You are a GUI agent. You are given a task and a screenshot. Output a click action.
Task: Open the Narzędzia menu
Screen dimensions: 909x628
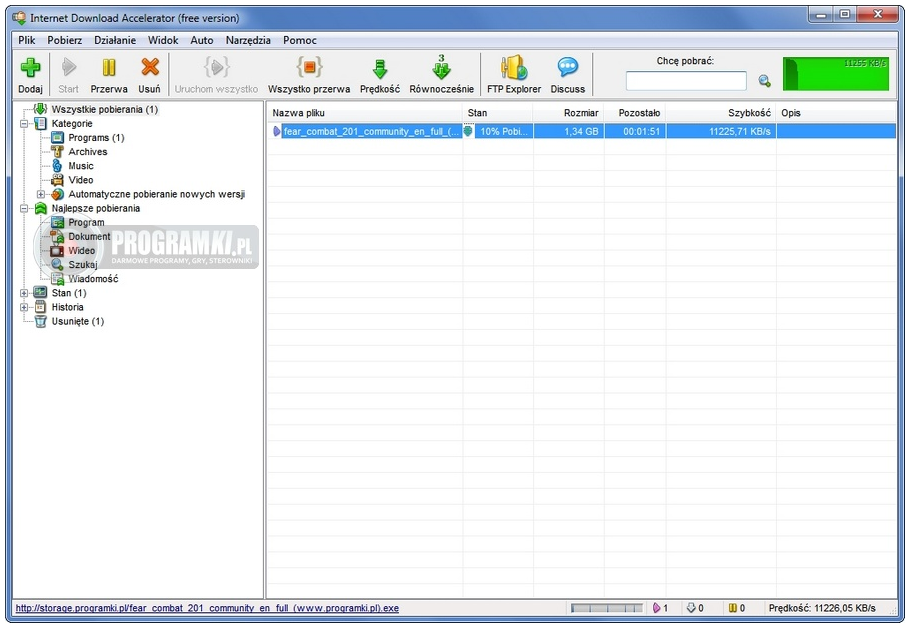coord(248,40)
